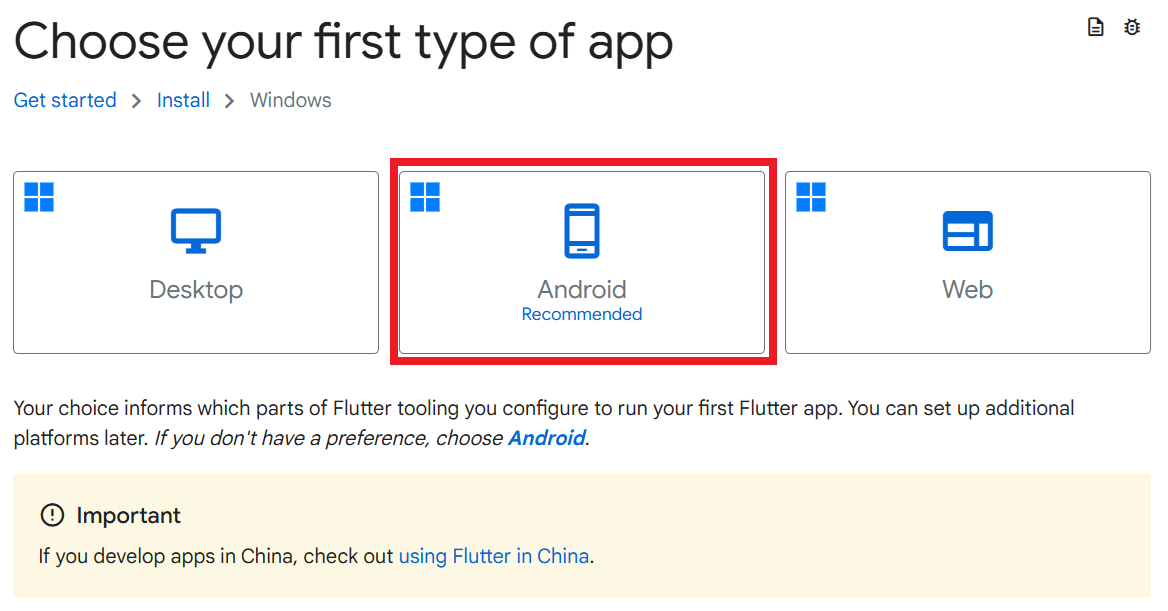Select the Desktop monitor icon
Viewport: 1168px width, 611px height.
(196, 230)
